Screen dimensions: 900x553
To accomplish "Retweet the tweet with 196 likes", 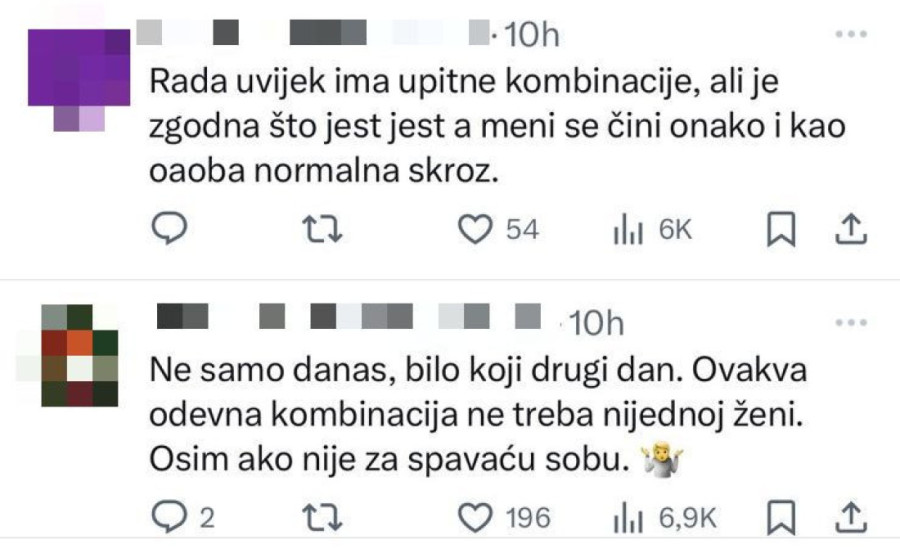I will pyautogui.click(x=322, y=517).
